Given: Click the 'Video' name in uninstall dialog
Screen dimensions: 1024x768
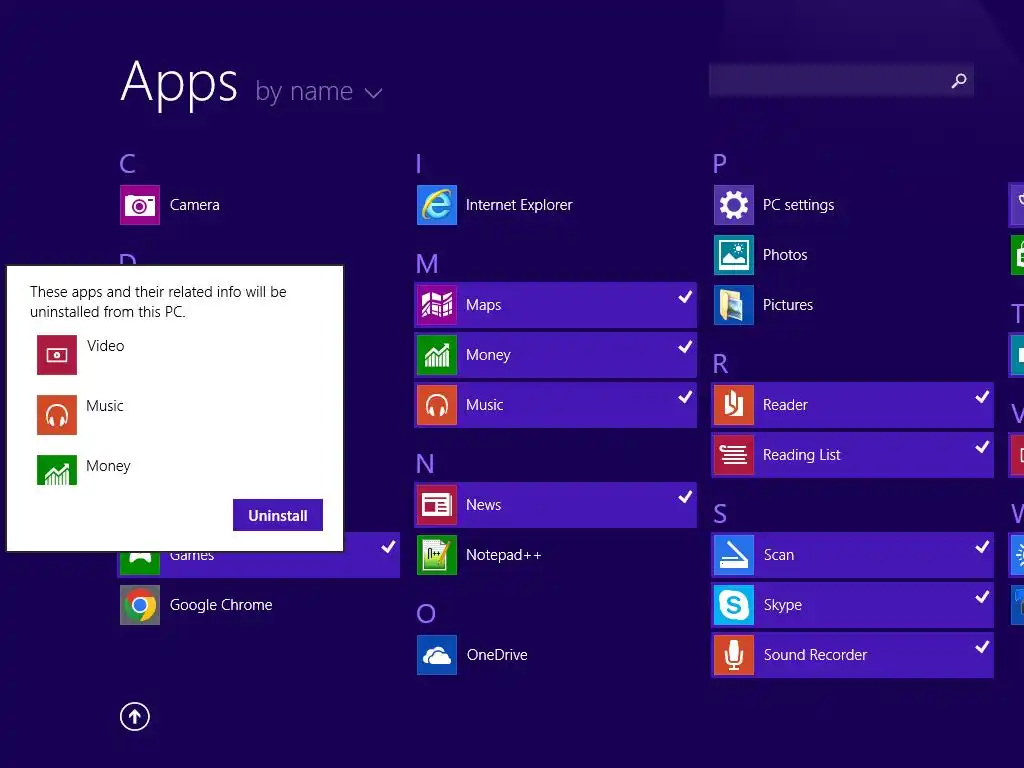Looking at the screenshot, I should click(106, 346).
